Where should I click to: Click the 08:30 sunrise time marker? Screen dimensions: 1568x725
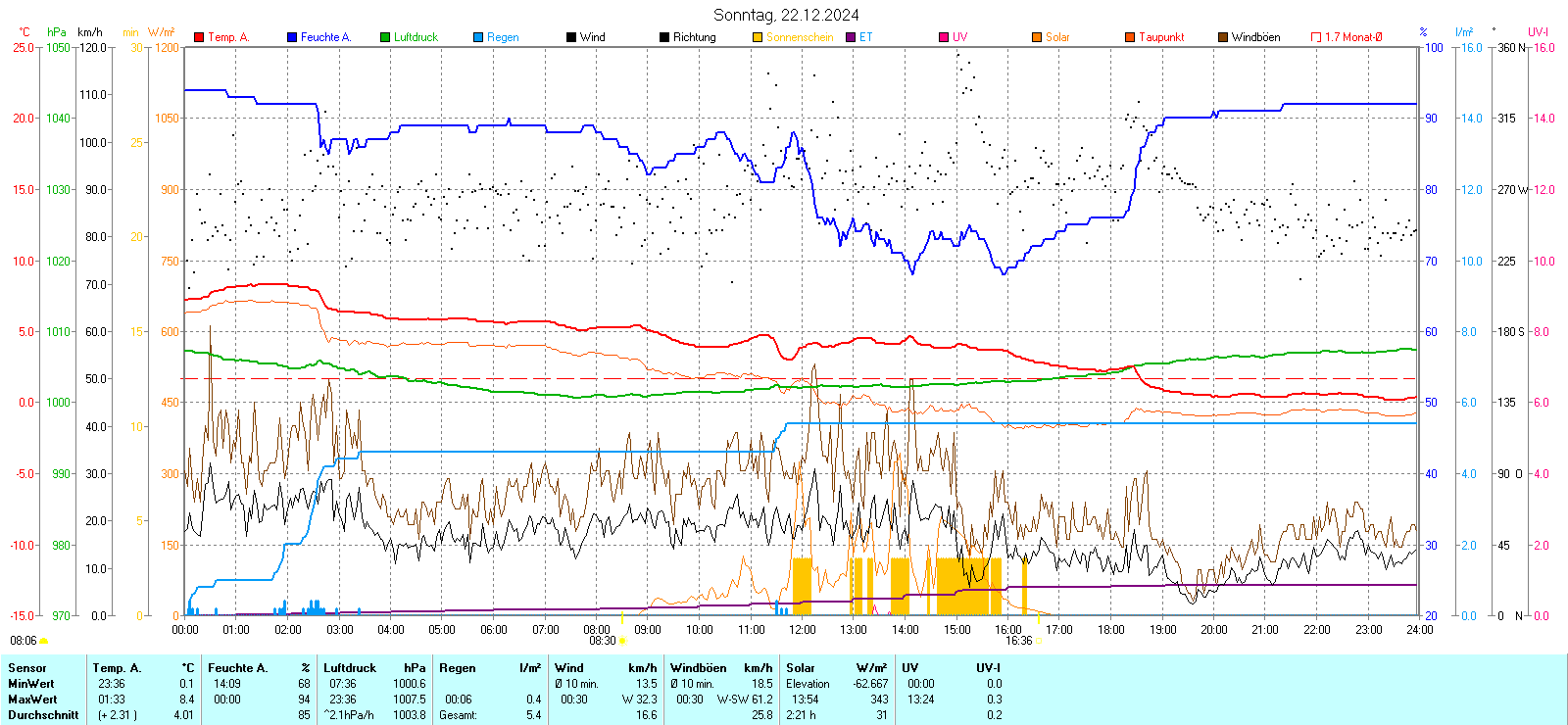(602, 641)
